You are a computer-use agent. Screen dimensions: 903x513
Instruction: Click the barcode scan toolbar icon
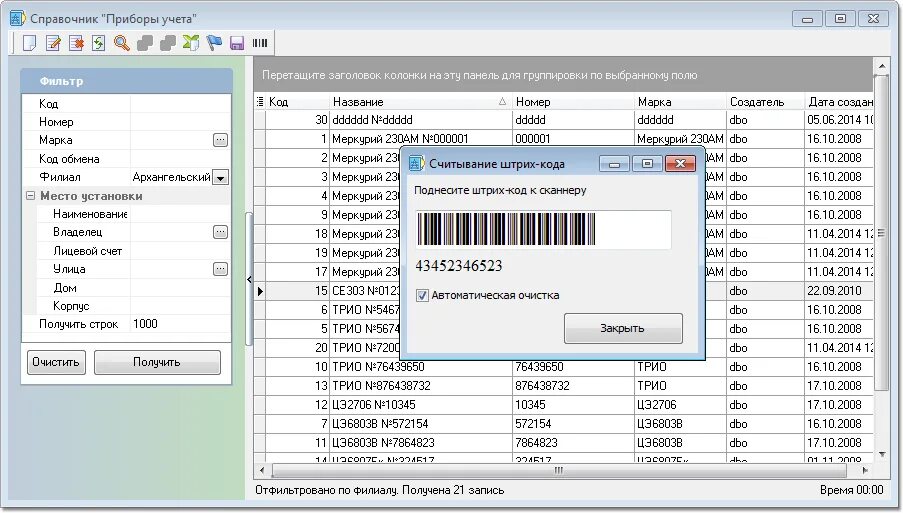point(260,43)
